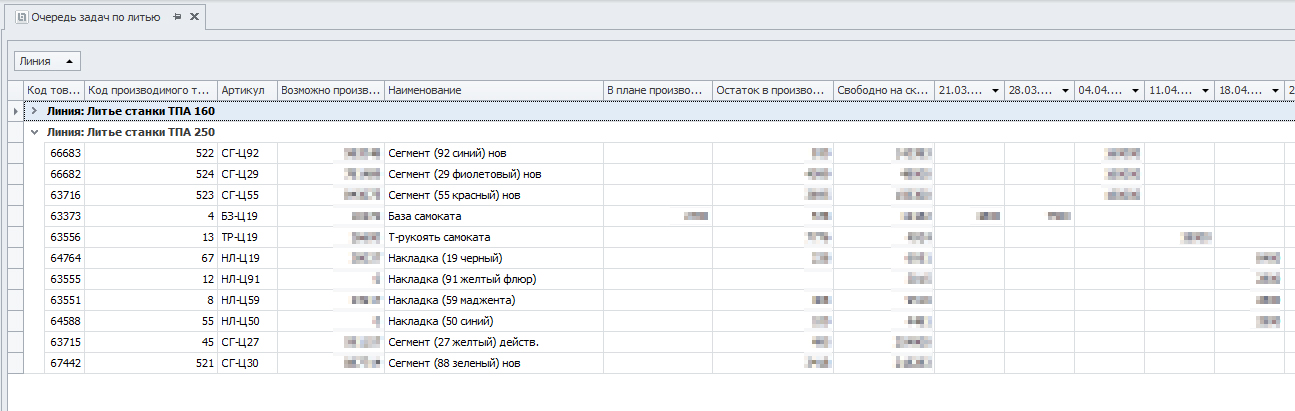Click the pin icon on the document tab

click(x=177, y=17)
